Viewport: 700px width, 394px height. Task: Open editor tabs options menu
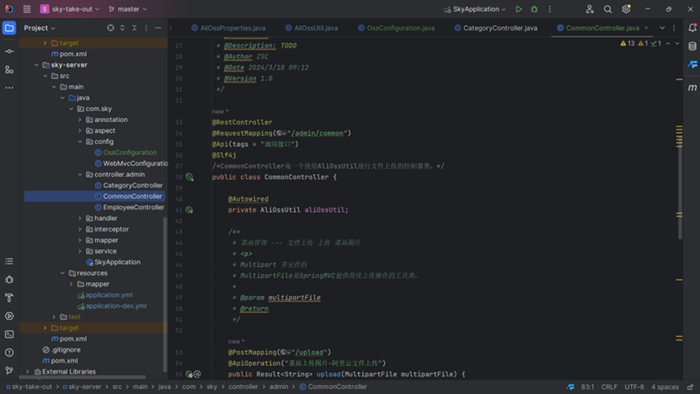[674, 28]
